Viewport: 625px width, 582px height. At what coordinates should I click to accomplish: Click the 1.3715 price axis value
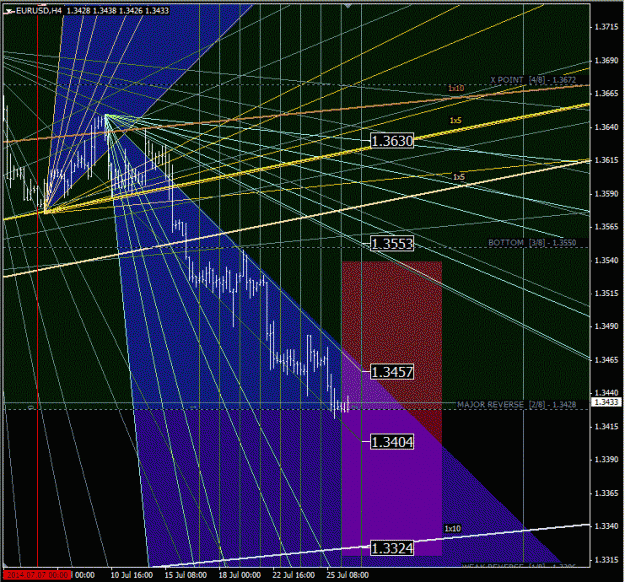(606, 27)
